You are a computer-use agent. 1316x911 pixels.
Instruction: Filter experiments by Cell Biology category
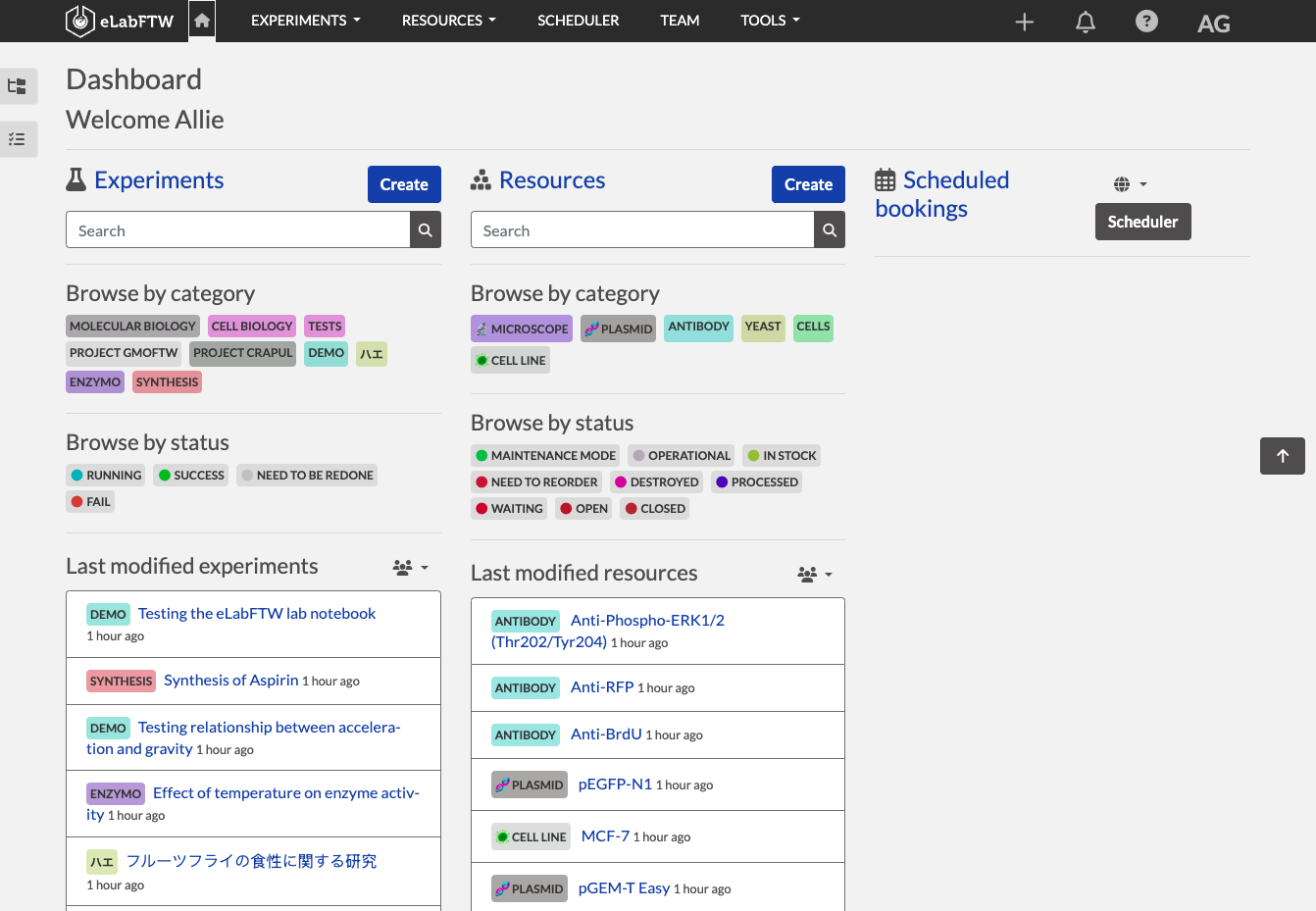point(252,327)
